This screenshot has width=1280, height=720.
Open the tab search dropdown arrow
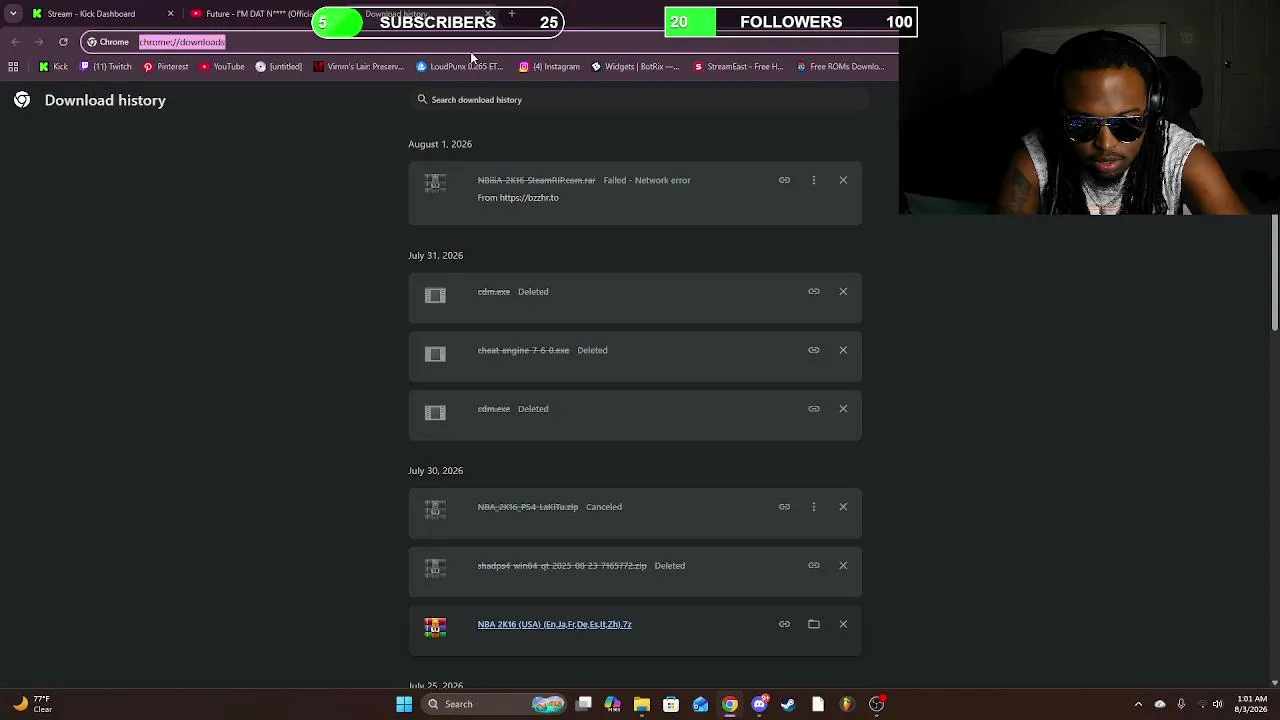coord(13,14)
